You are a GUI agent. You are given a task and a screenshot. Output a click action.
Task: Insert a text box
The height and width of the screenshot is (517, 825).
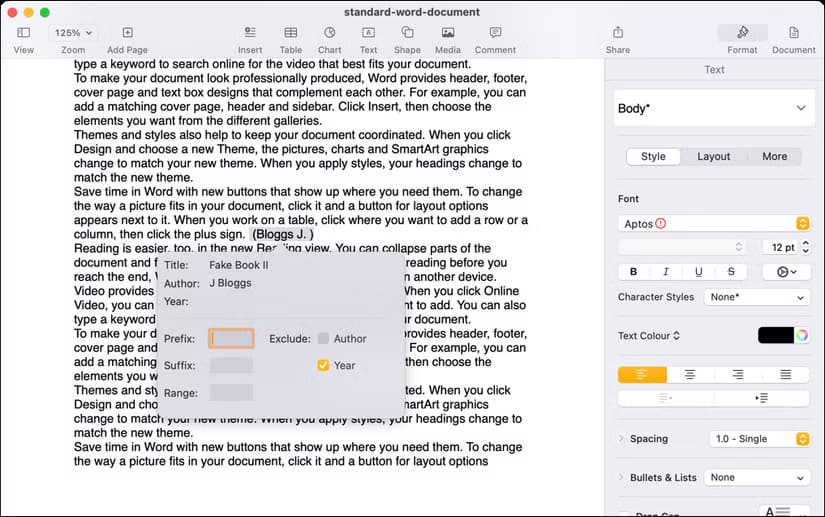pyautogui.click(x=368, y=39)
